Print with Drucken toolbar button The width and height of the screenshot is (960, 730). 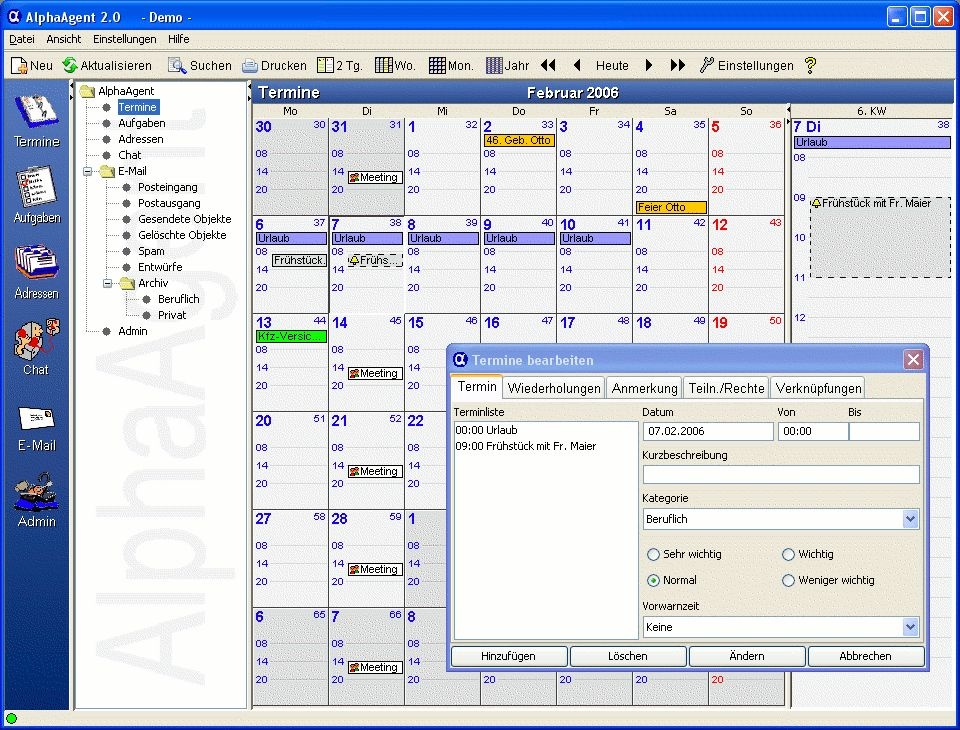[x=274, y=66]
